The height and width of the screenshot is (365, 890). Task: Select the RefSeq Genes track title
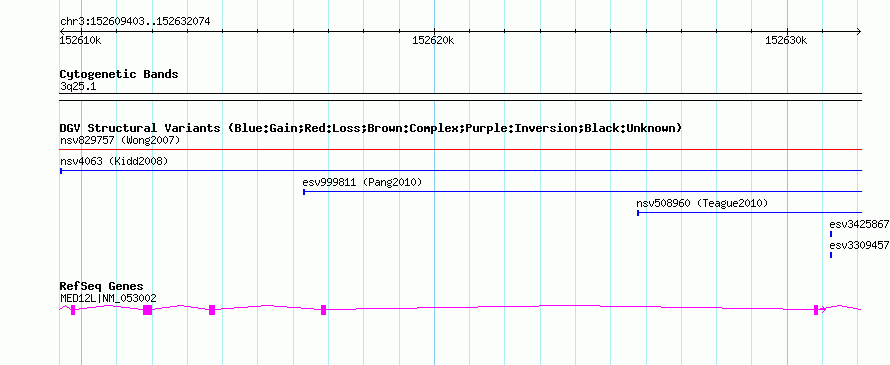[x=102, y=287]
